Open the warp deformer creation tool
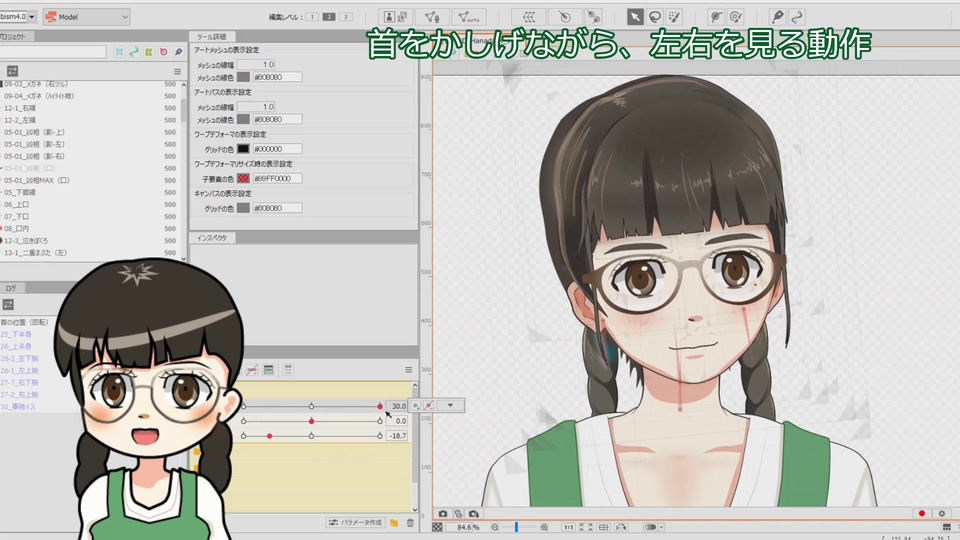 pos(529,17)
